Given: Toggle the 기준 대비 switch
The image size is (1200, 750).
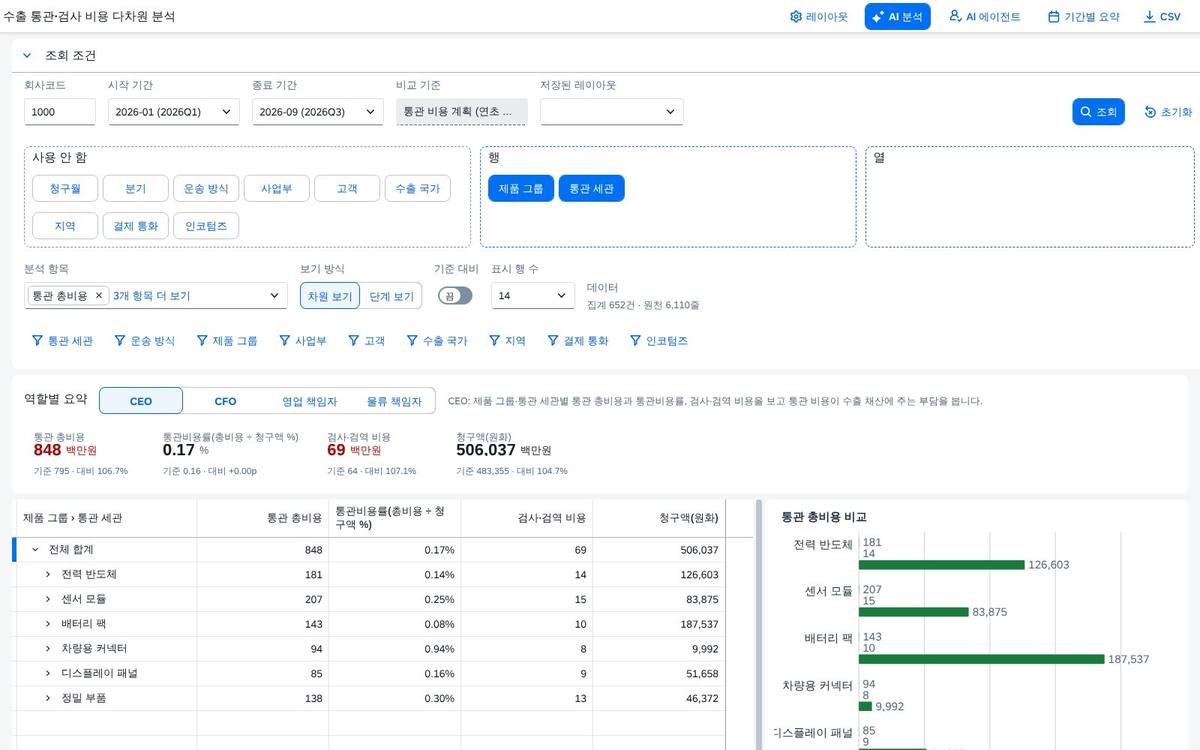Looking at the screenshot, I should pos(455,296).
